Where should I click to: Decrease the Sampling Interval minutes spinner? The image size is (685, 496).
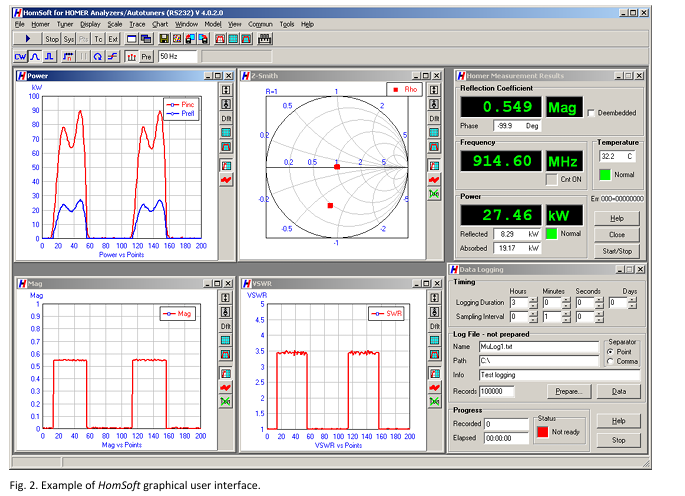pos(566,320)
